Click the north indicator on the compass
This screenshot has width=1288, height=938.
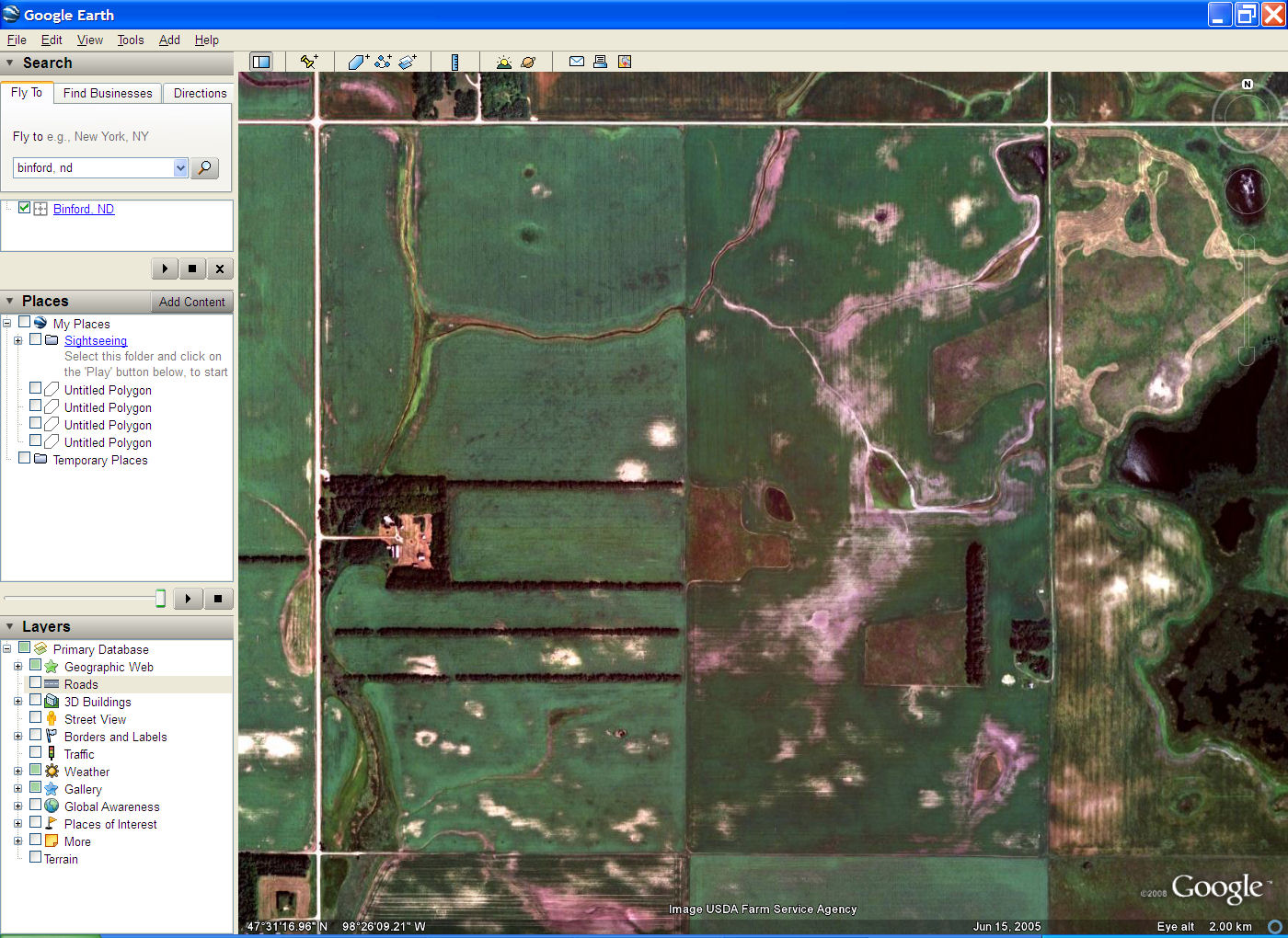coord(1248,84)
